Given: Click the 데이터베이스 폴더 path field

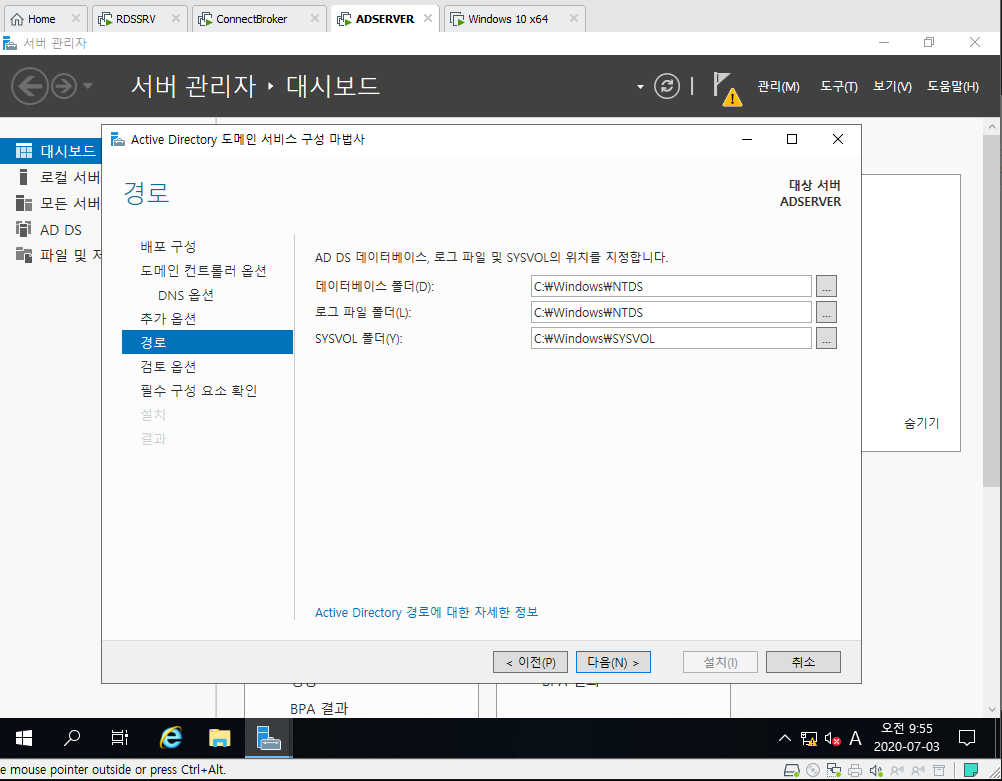Looking at the screenshot, I should [671, 286].
